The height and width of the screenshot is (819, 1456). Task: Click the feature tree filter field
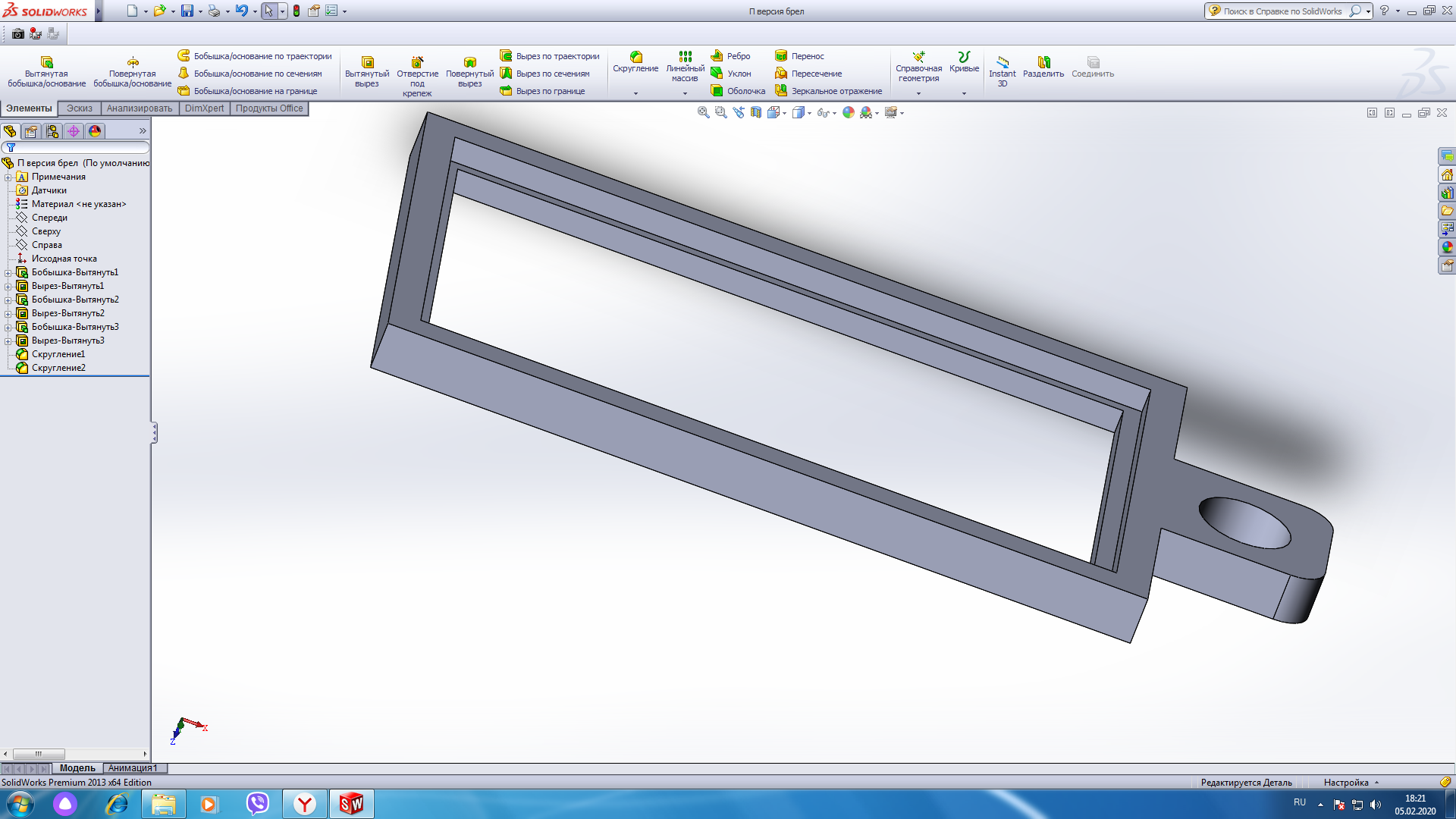[x=80, y=147]
